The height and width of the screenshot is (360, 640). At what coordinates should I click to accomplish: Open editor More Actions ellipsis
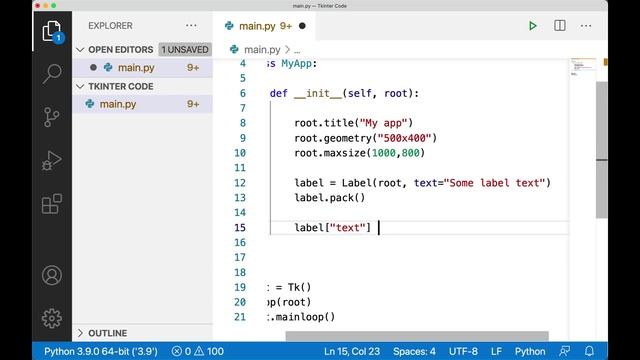pos(586,26)
